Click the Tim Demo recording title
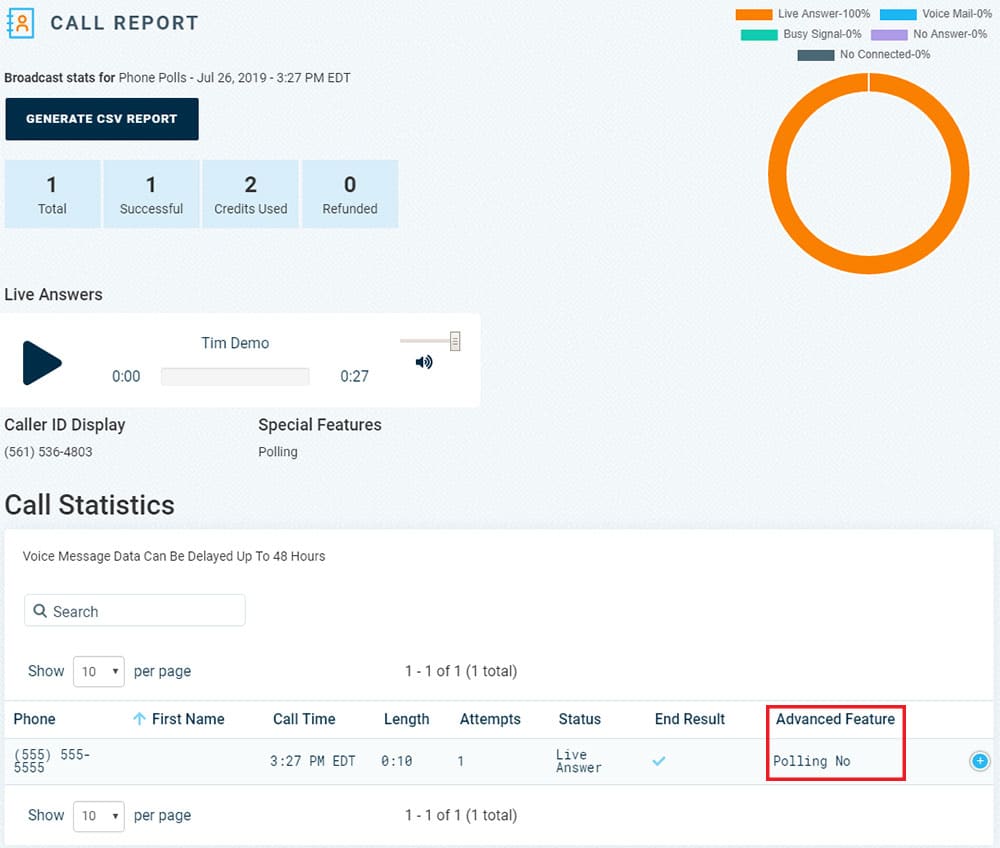 235,343
